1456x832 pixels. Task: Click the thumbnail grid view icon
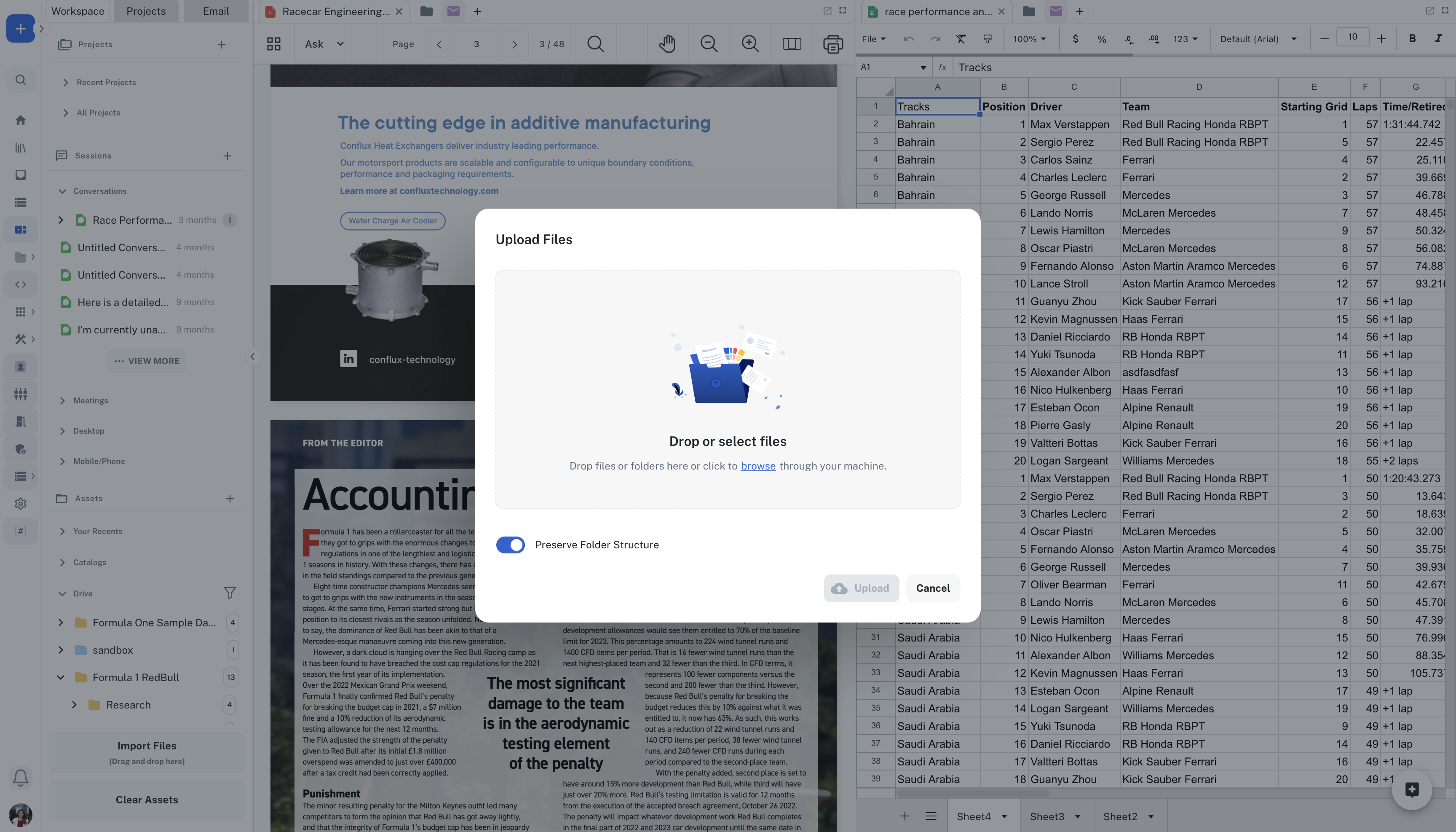273,44
